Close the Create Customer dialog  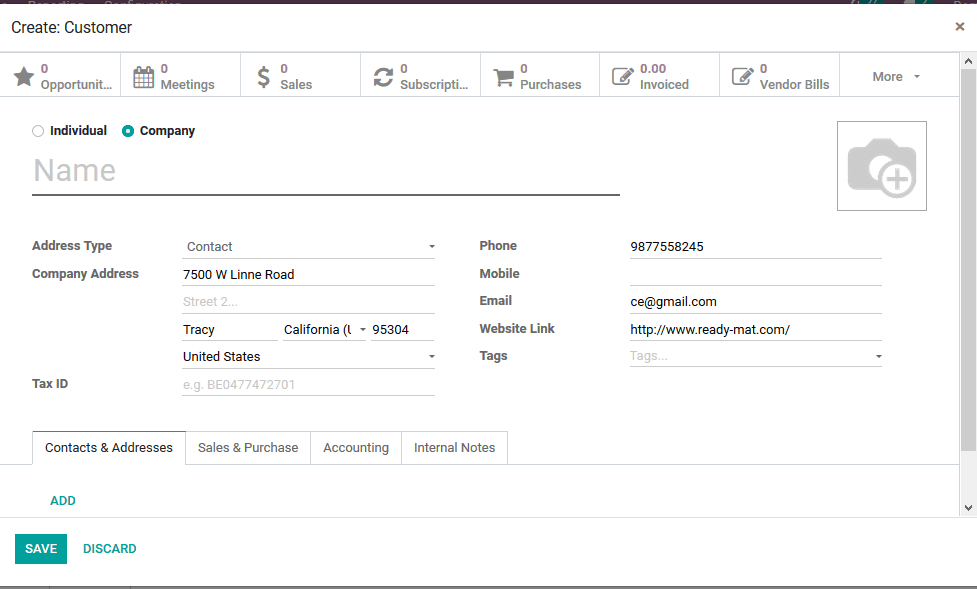(960, 26)
